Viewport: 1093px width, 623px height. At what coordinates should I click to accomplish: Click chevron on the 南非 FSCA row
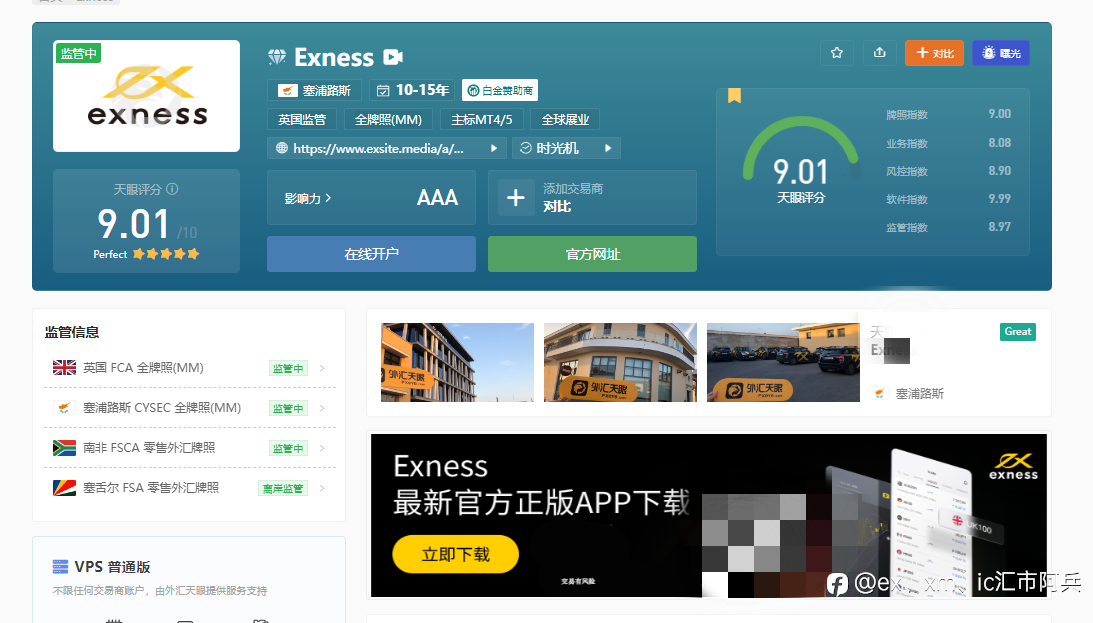(322, 448)
